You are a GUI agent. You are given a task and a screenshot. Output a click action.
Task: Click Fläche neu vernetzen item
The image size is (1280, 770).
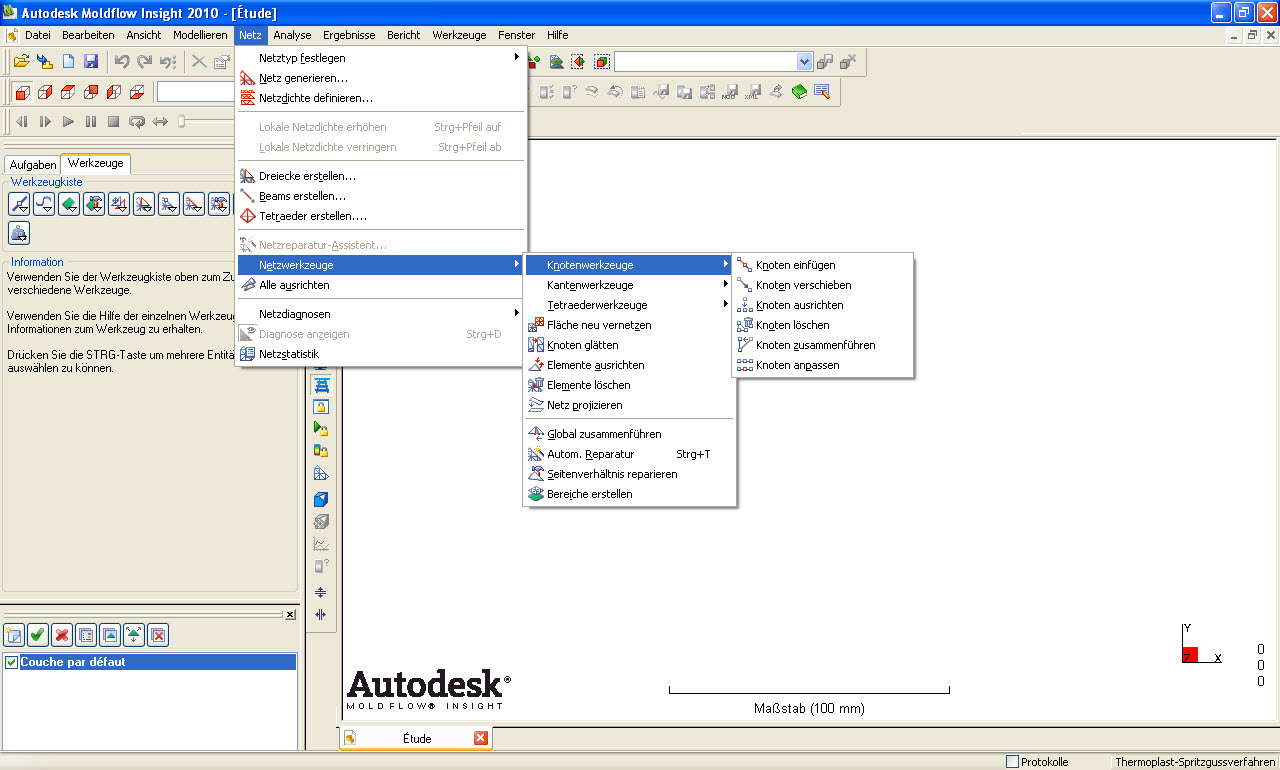coord(630,325)
